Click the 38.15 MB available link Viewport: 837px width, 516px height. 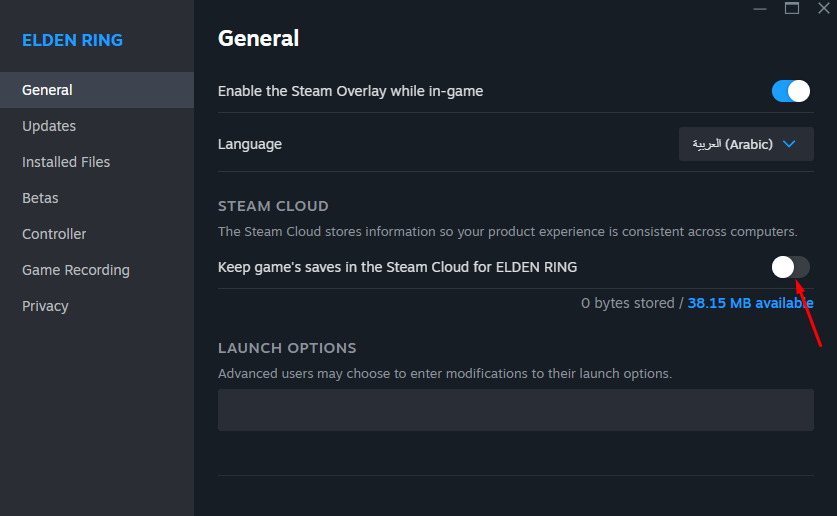pyautogui.click(x=750, y=303)
